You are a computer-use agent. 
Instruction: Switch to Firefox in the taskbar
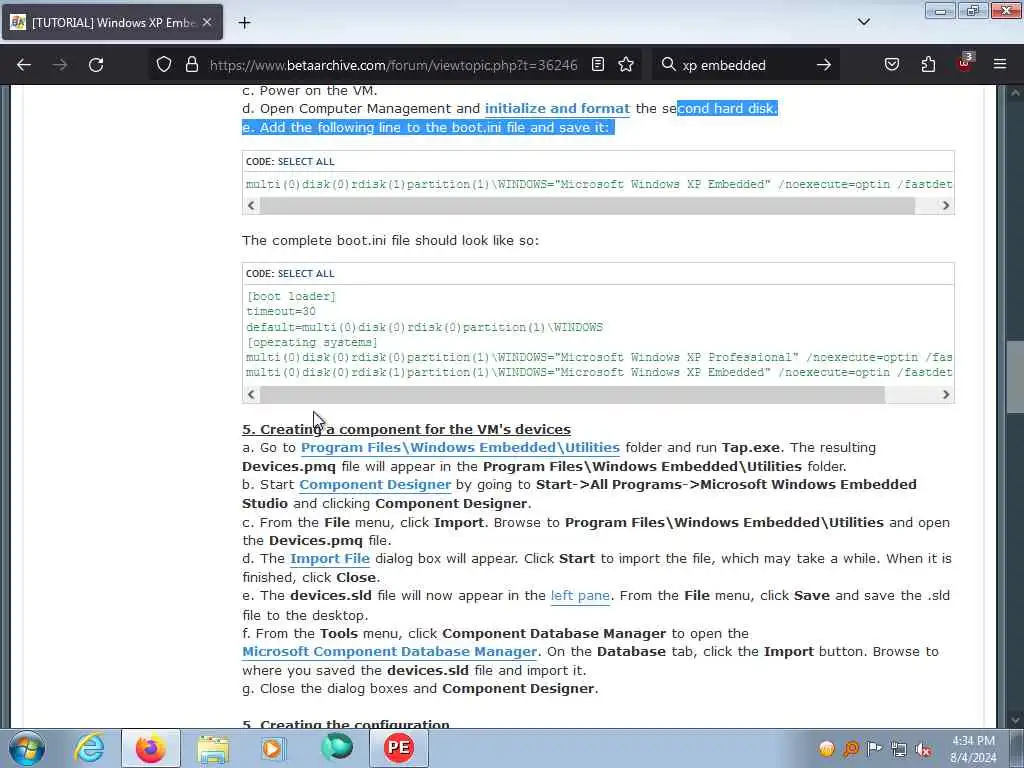pos(150,748)
